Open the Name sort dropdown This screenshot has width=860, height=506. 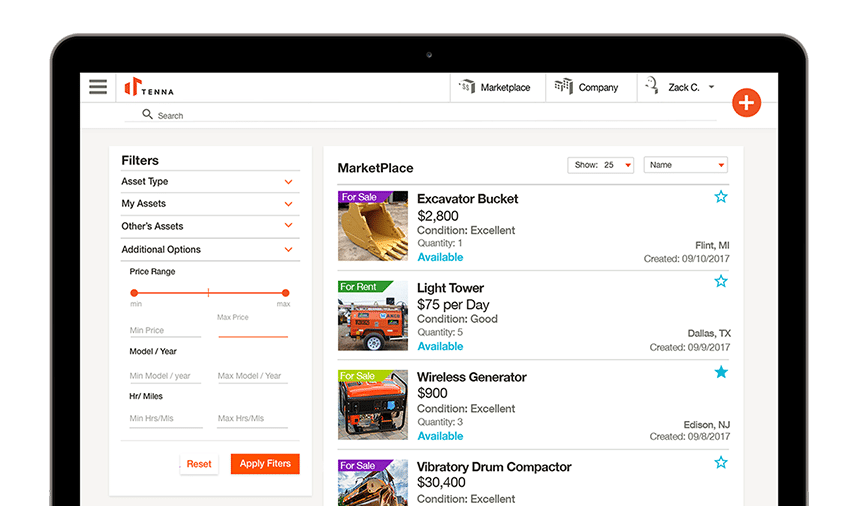(x=686, y=165)
